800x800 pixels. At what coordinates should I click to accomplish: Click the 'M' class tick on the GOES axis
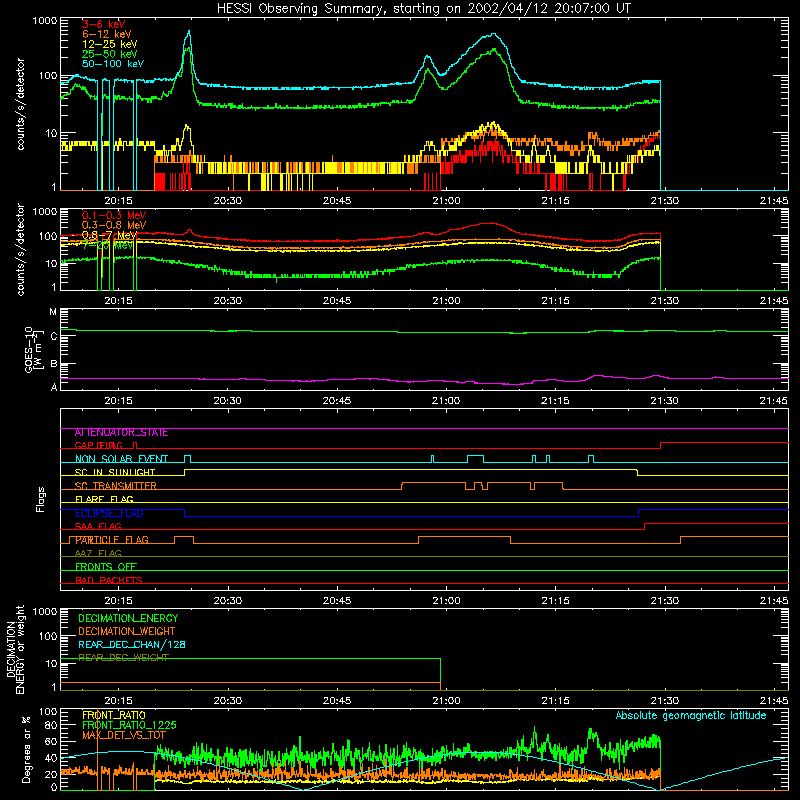click(x=53, y=312)
